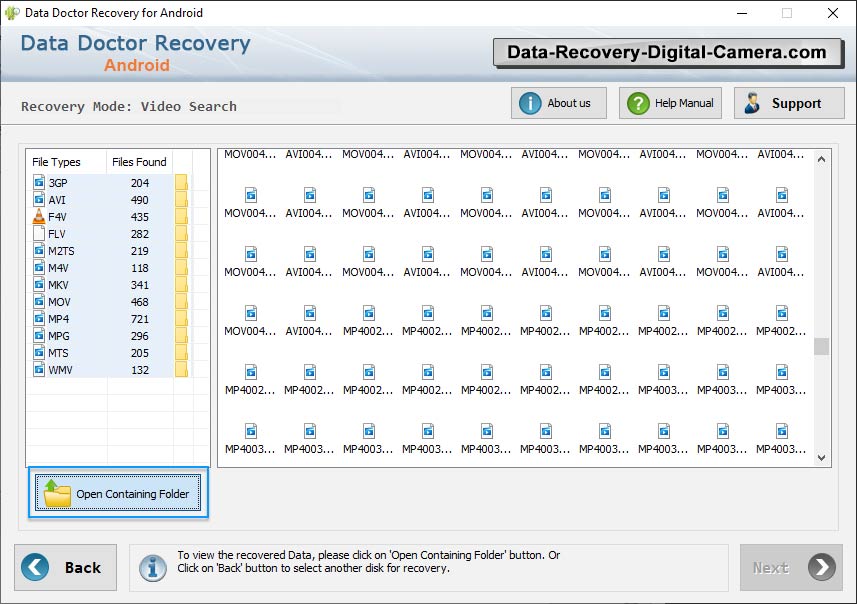Select the MTS file type icon
857x604 pixels.
coord(39,352)
